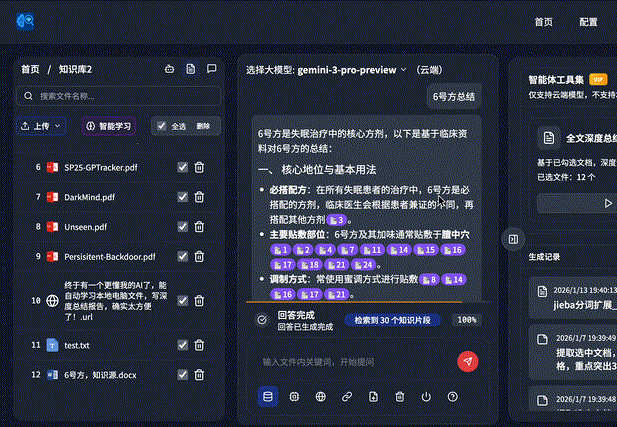Open citation badge 24 in the 主要贴敷部位 bullet

(x=363, y=264)
